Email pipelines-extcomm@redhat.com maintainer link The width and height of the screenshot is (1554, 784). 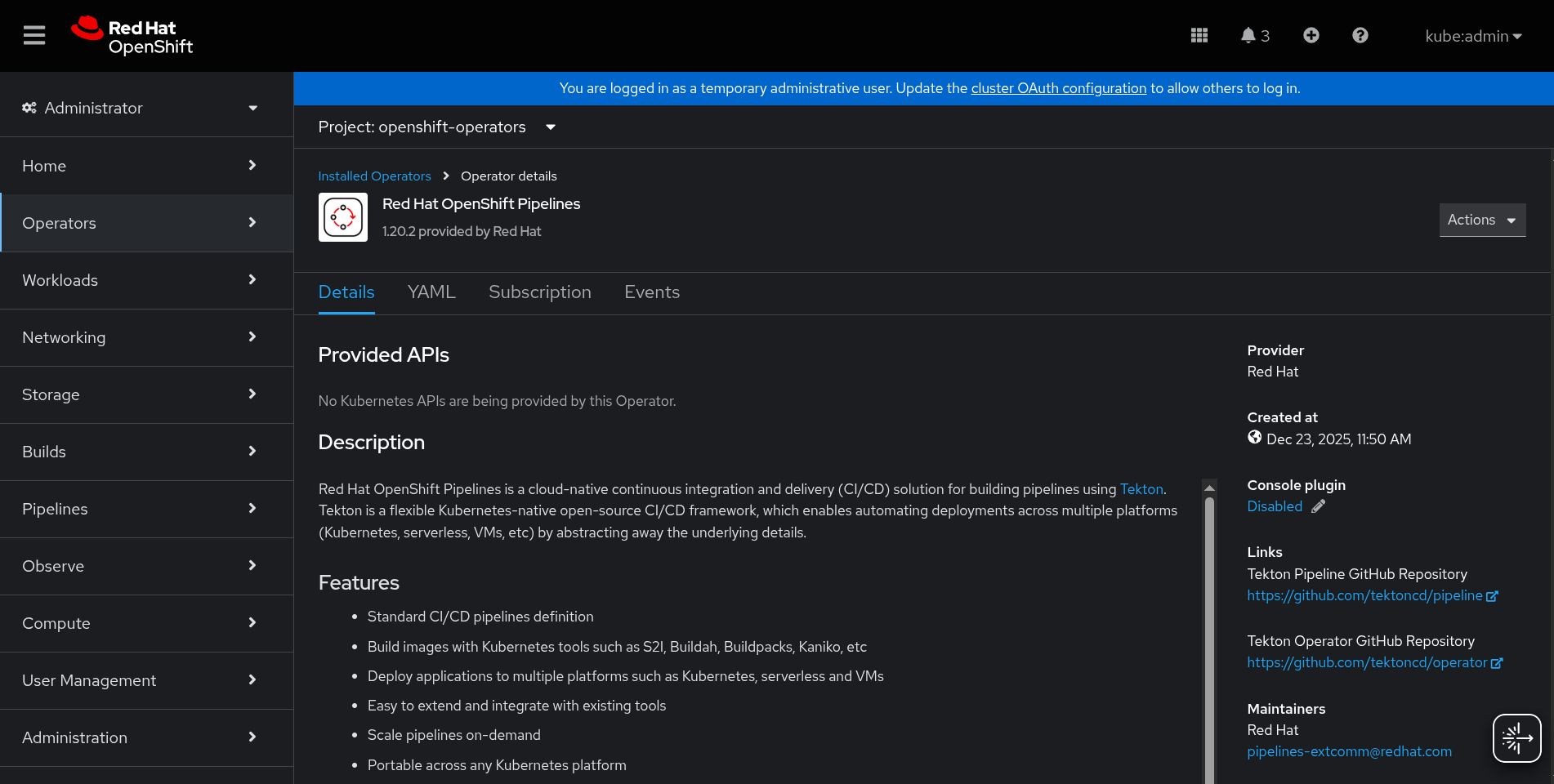pos(1350,752)
